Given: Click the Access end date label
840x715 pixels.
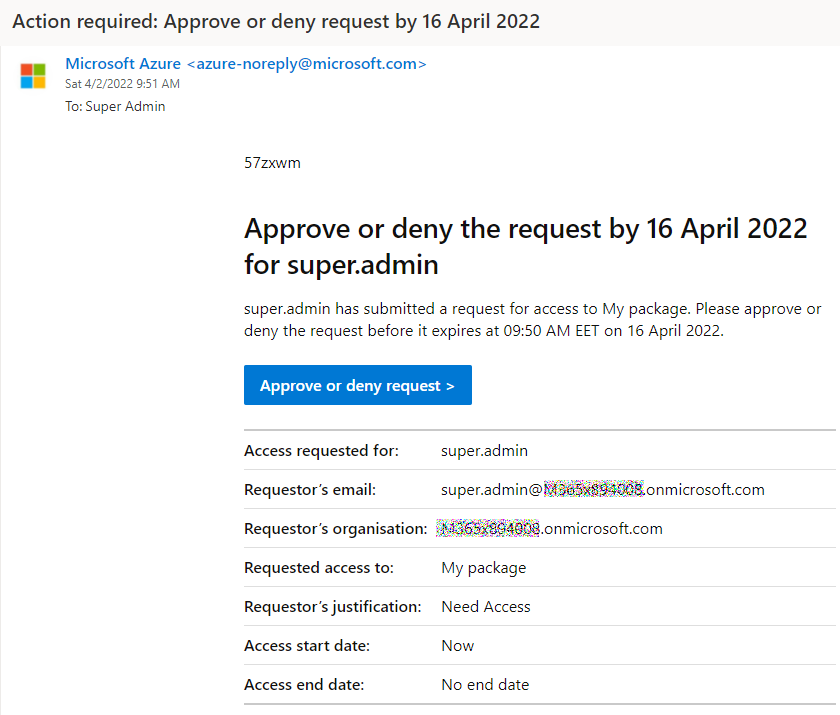Looking at the screenshot, I should point(303,685).
